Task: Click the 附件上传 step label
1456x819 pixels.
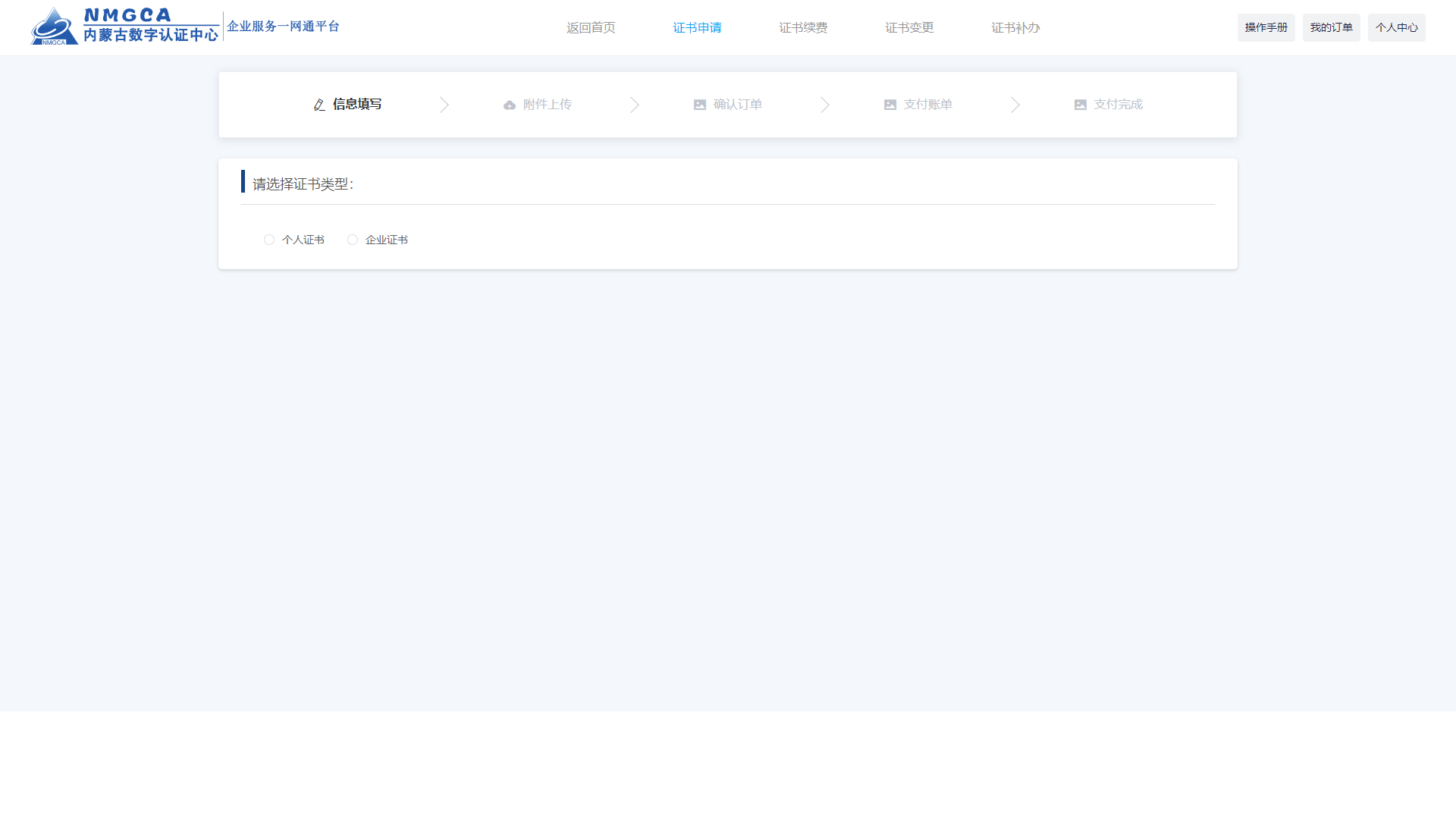Action: 548,105
